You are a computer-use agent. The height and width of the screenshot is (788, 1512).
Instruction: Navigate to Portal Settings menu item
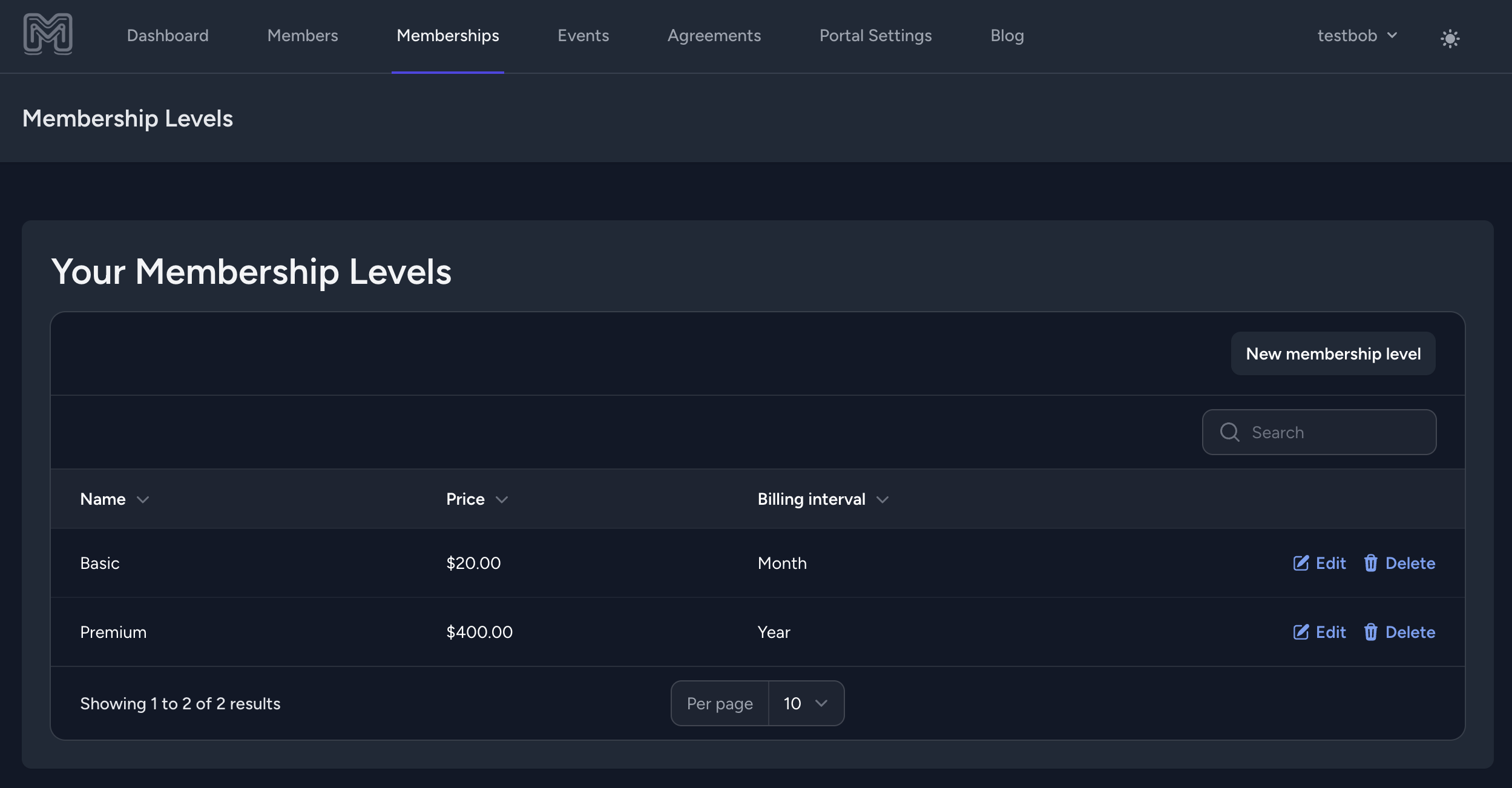pos(876,36)
